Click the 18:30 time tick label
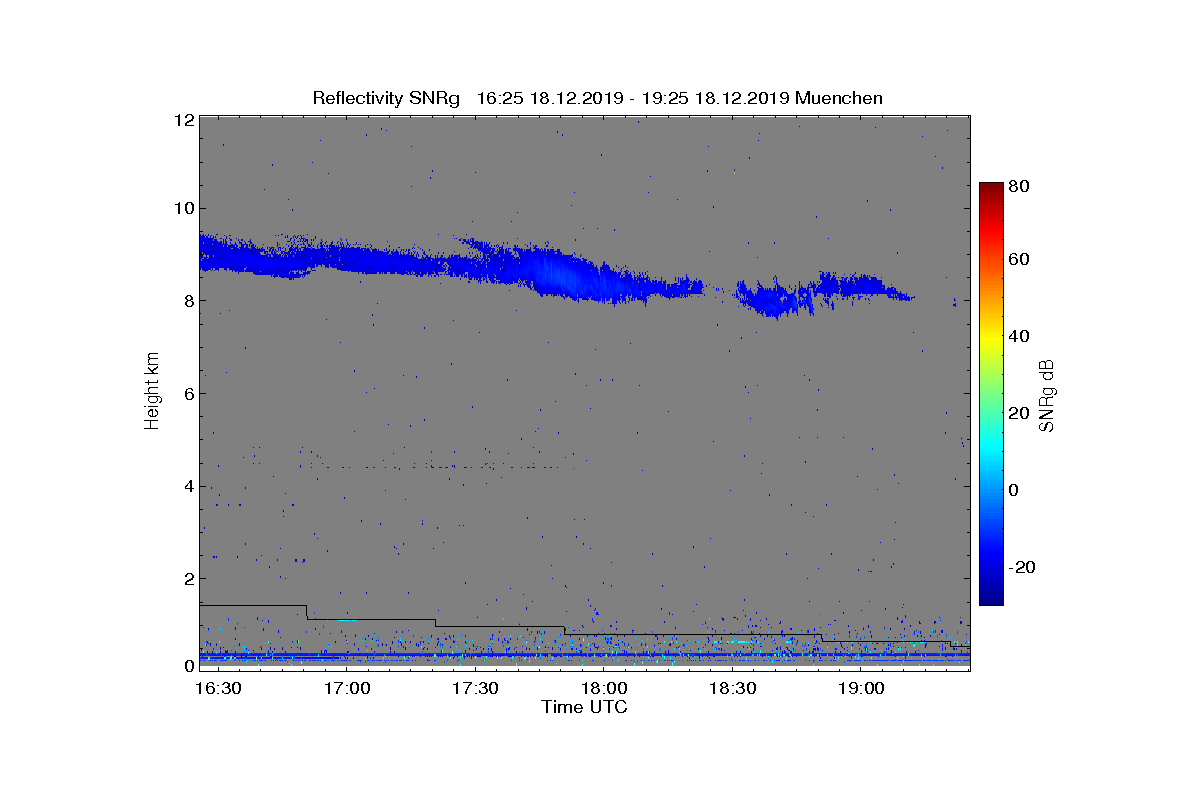This screenshot has height=800, width=1200. [x=732, y=688]
